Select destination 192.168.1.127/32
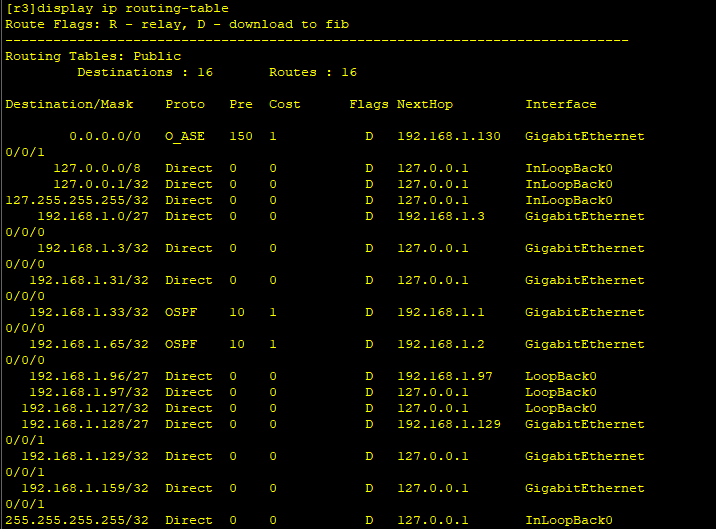The image size is (716, 529). click(x=85, y=408)
